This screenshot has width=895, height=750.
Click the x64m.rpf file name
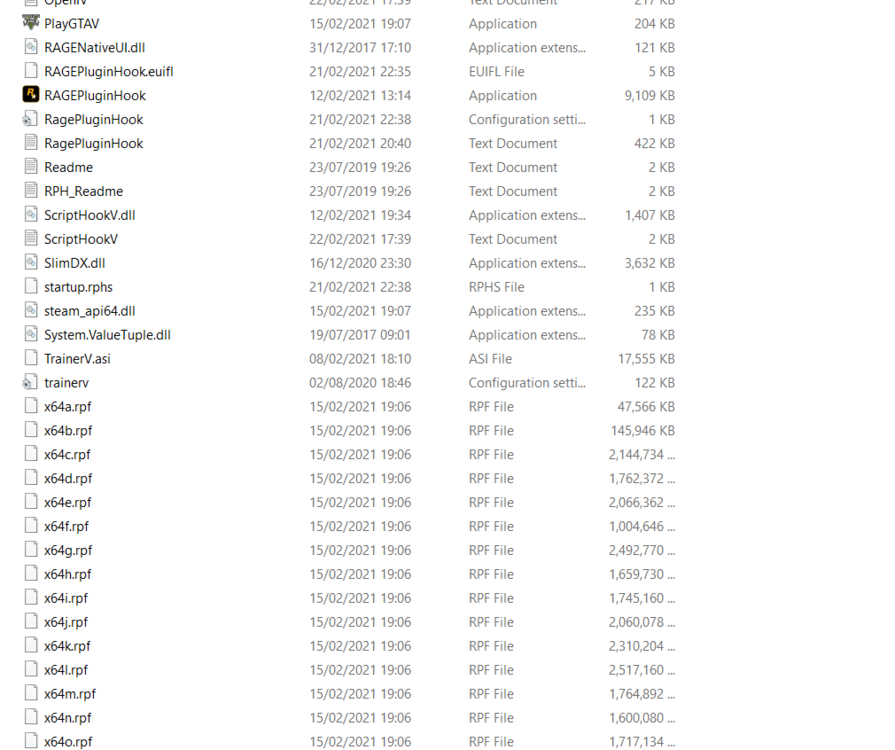(x=70, y=694)
